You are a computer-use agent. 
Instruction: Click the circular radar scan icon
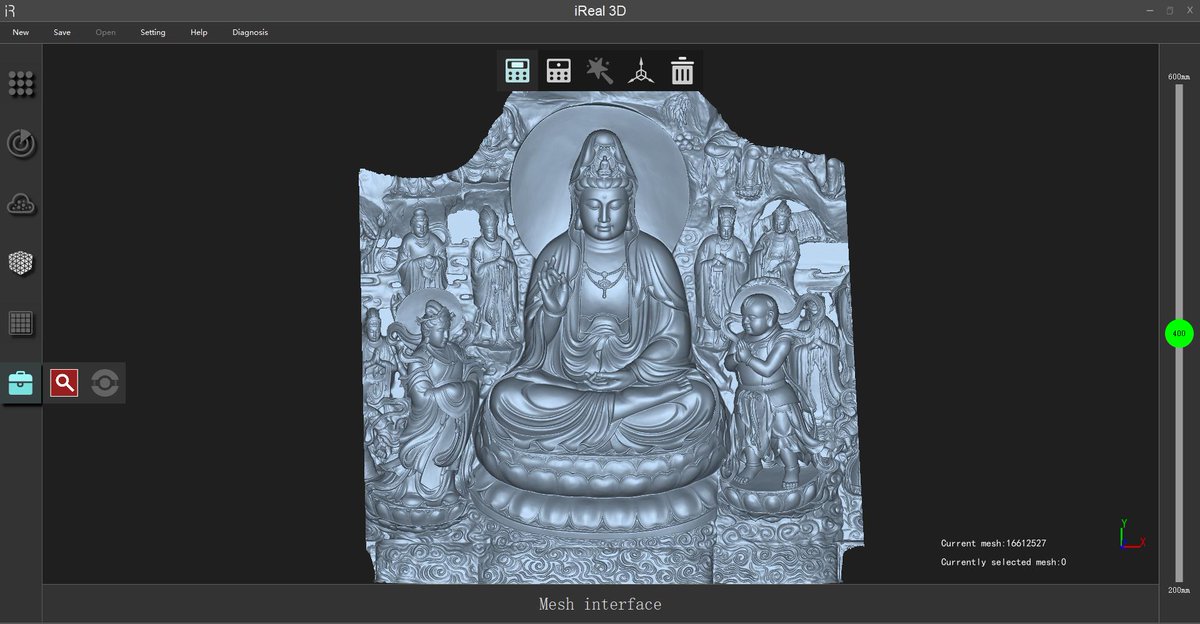21,143
